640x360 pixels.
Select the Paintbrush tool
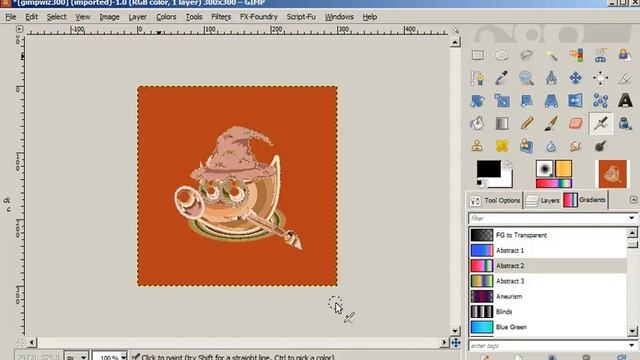(551, 123)
